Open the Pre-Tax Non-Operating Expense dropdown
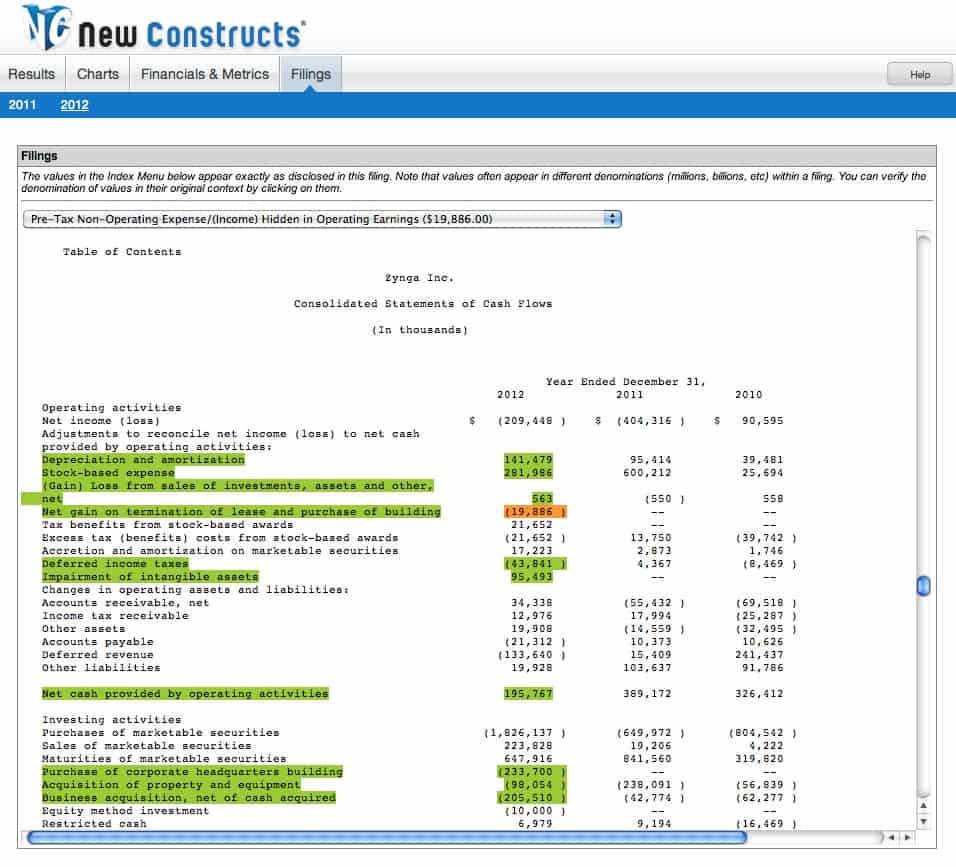This screenshot has width=956, height=867. point(322,219)
